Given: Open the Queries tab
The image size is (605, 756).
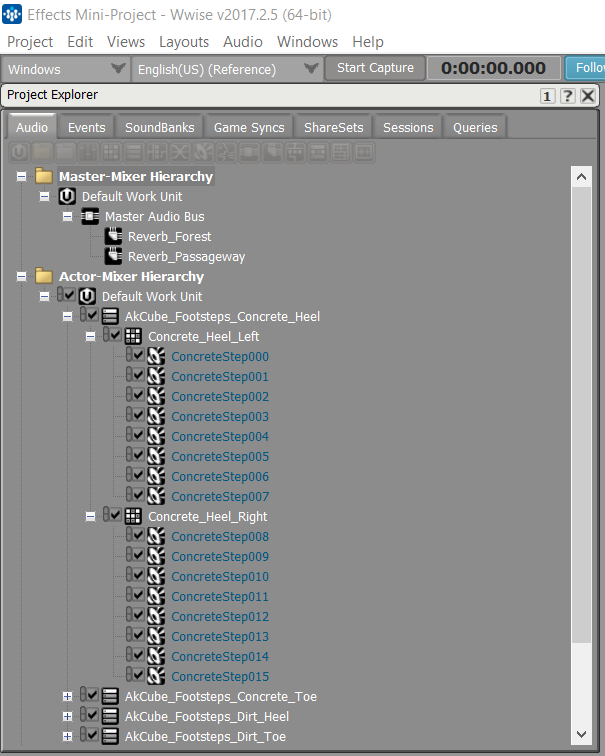Looking at the screenshot, I should (x=475, y=127).
